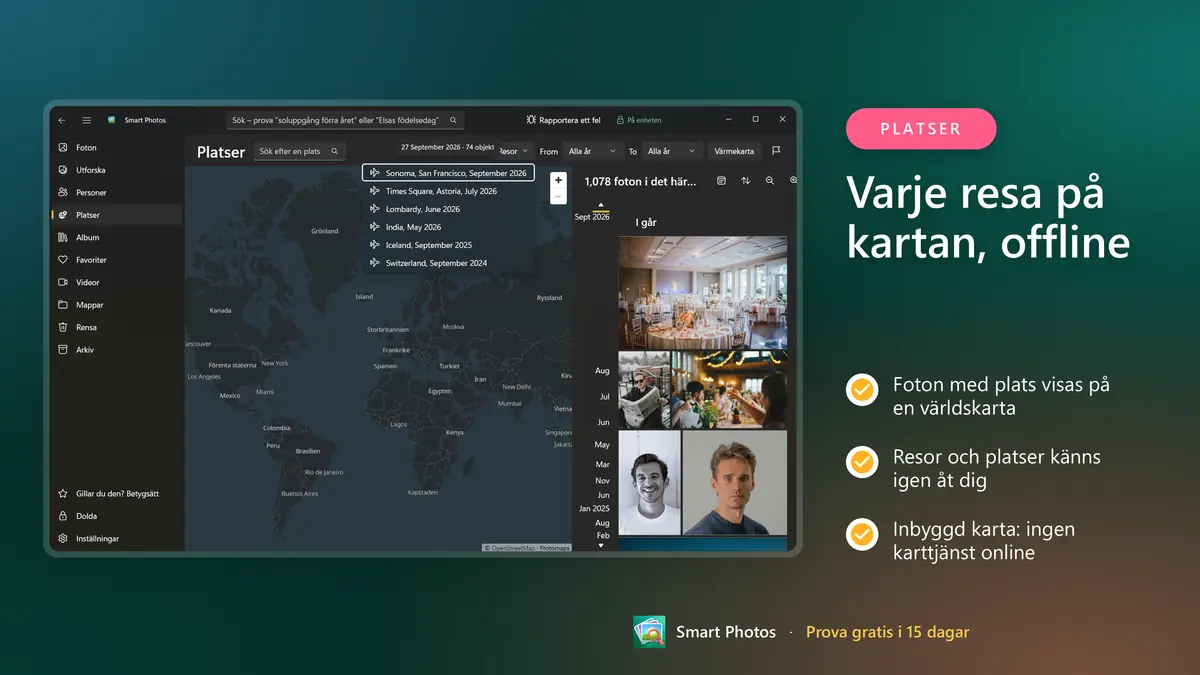Toggle the hamburger navigation menu

pyautogui.click(x=87, y=120)
